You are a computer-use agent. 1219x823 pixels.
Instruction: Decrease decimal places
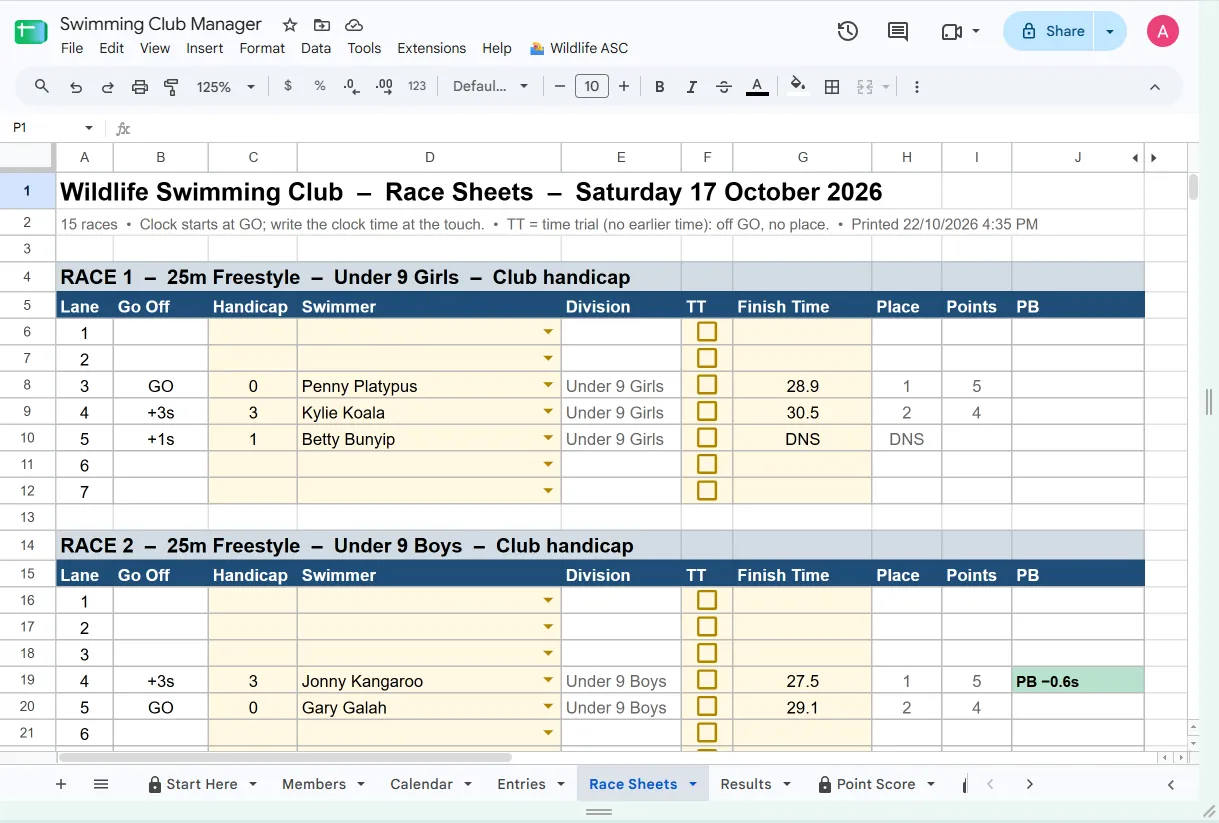pyautogui.click(x=351, y=87)
